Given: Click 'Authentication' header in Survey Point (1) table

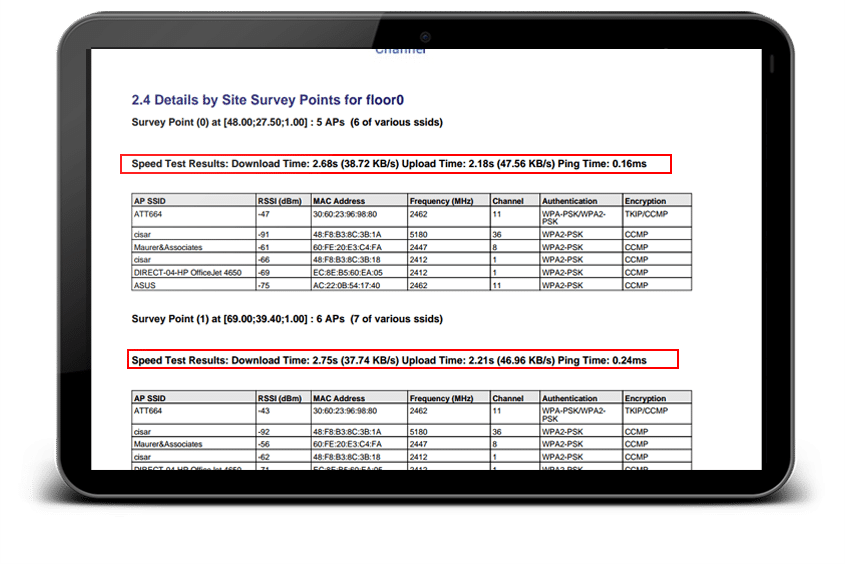Looking at the screenshot, I should [570, 398].
